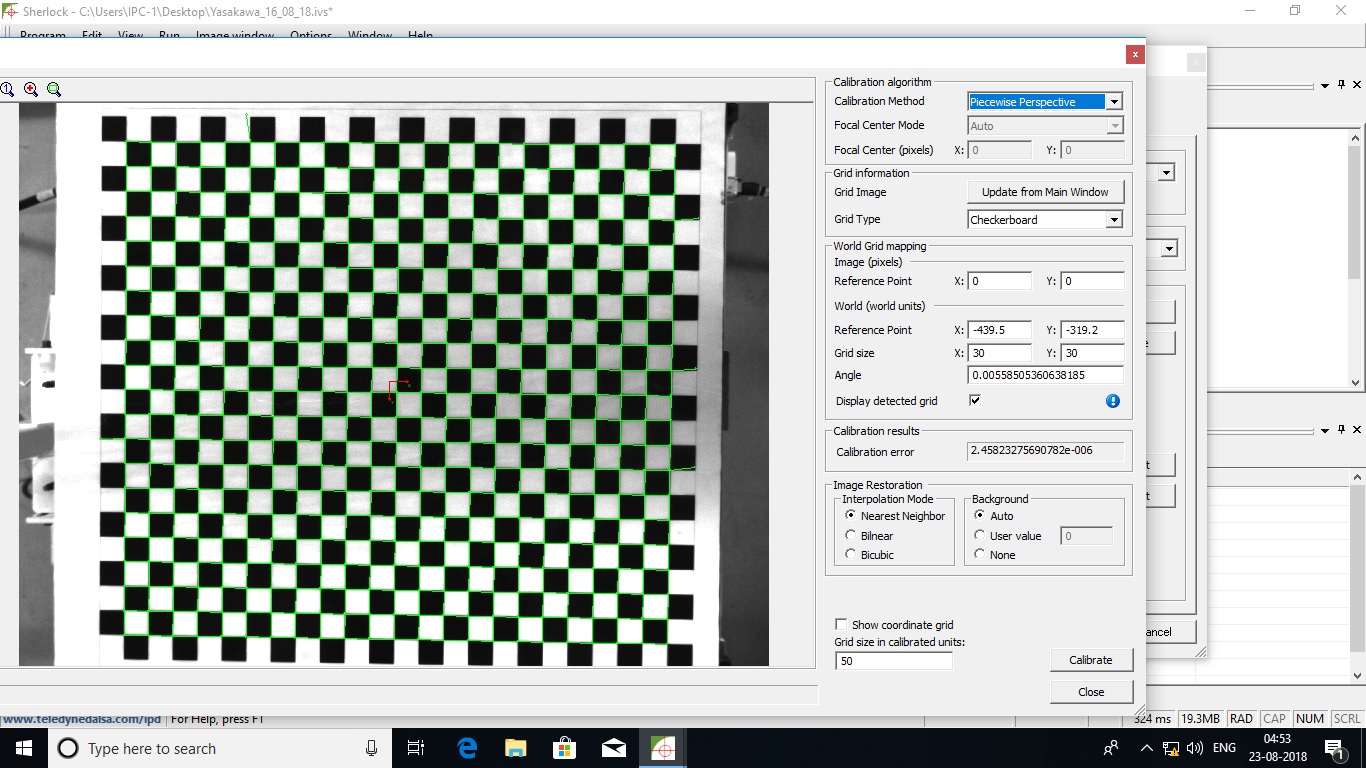Select the Auto background radio button
The image size is (1366, 768).
click(979, 515)
